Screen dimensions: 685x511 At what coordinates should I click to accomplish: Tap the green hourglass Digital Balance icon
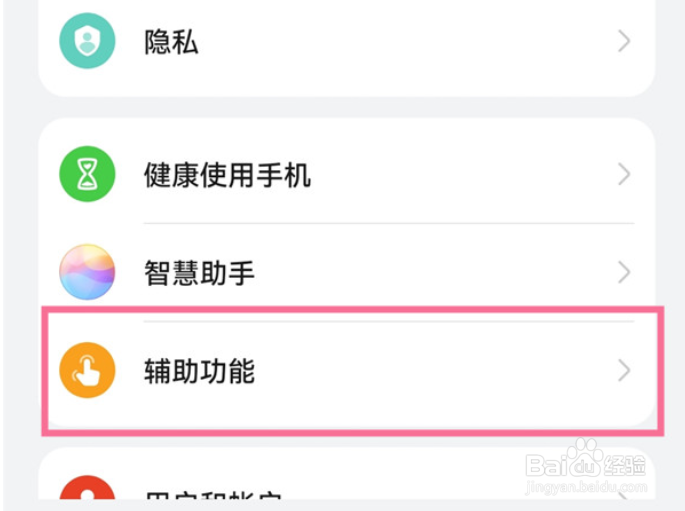87,174
